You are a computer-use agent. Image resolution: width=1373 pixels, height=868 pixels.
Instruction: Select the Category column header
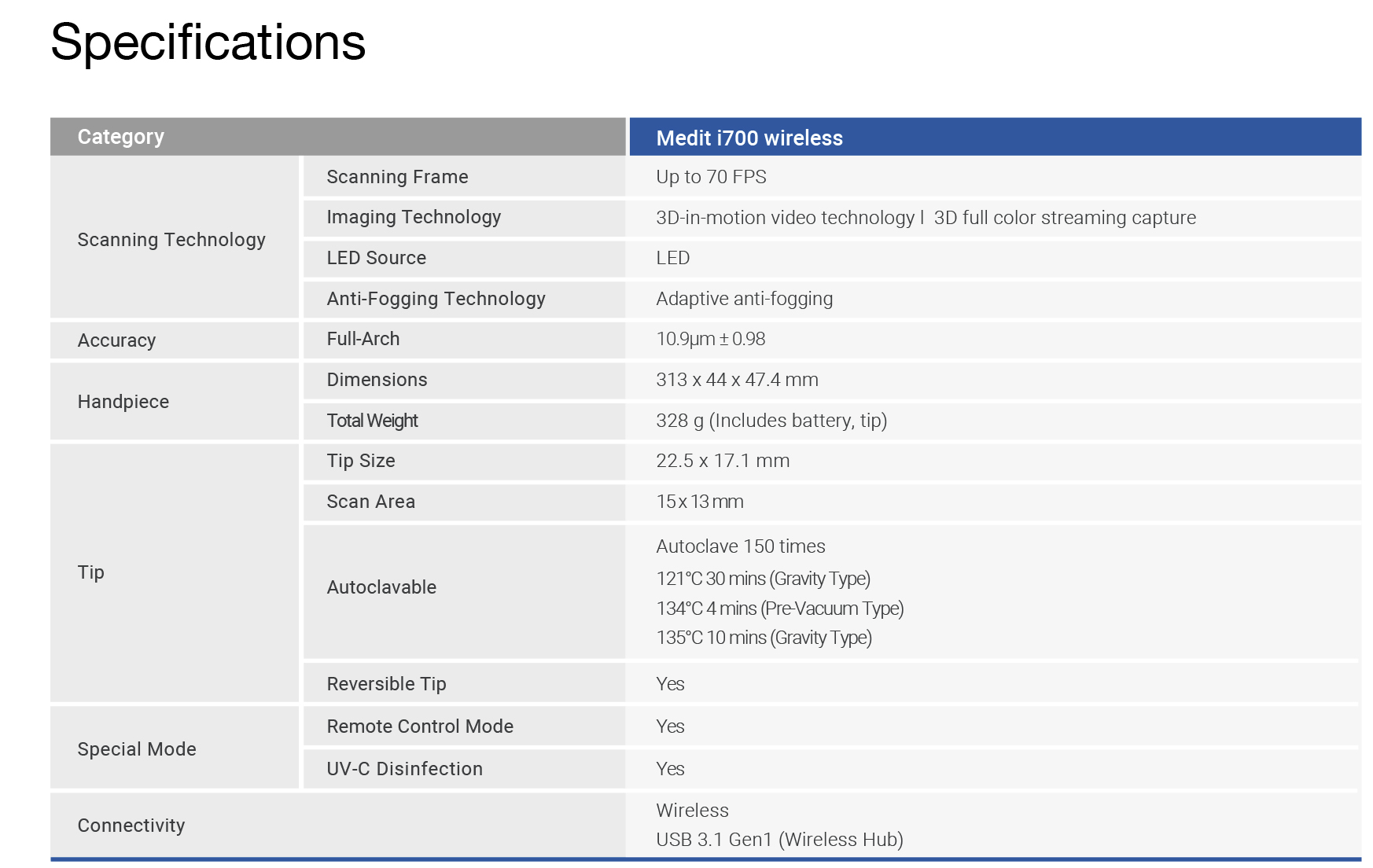(x=120, y=136)
